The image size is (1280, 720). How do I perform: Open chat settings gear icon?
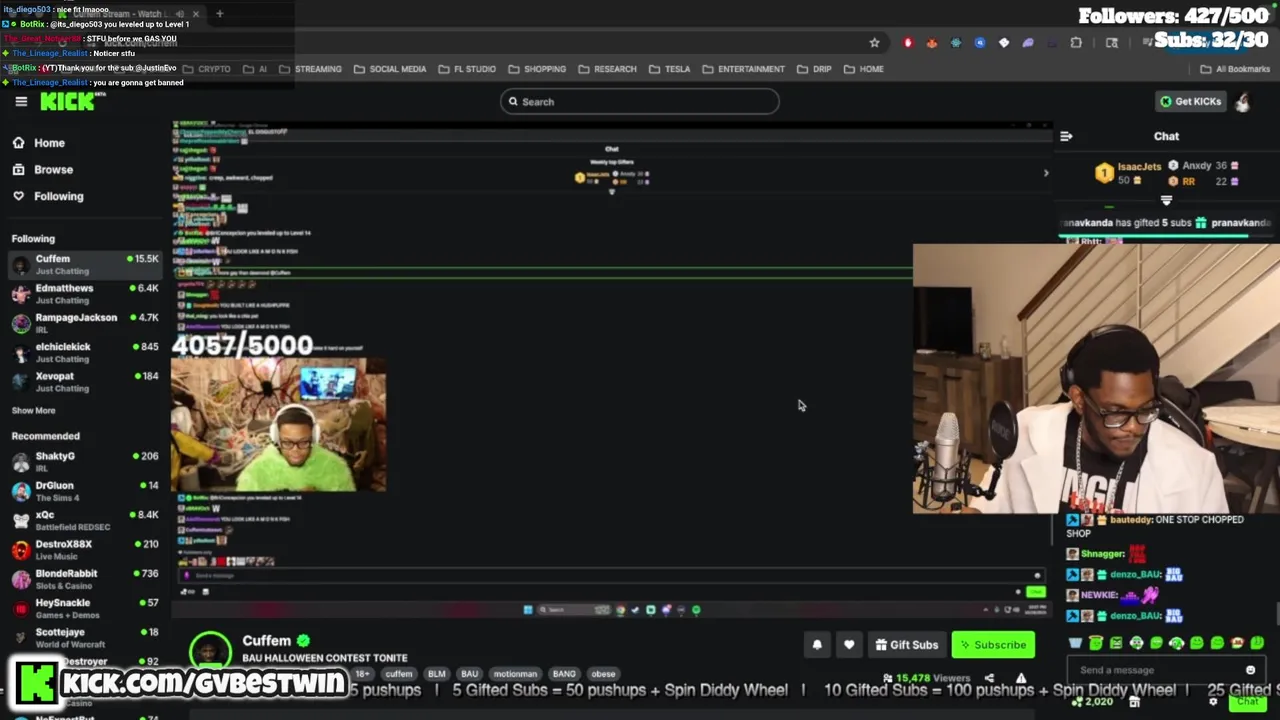coord(1213,702)
